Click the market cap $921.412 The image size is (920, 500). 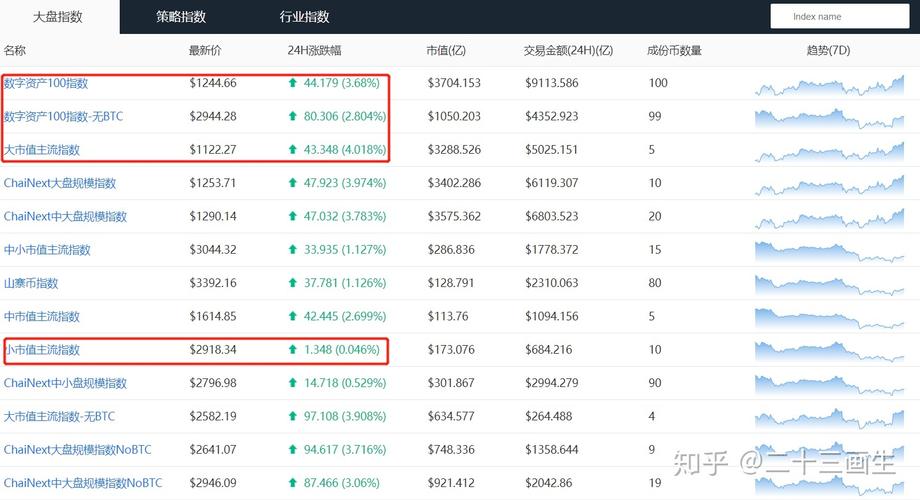(x=451, y=483)
